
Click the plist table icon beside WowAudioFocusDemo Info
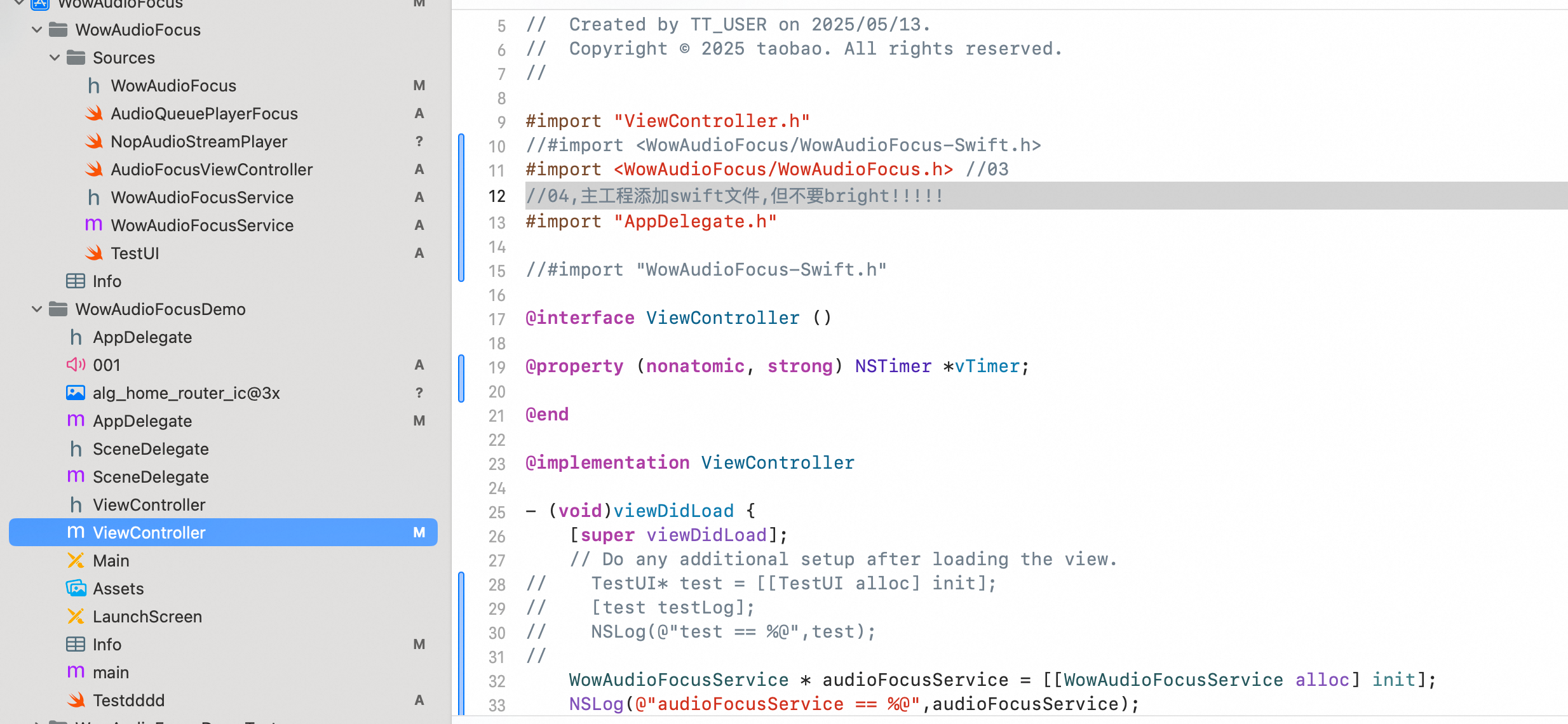click(76, 644)
